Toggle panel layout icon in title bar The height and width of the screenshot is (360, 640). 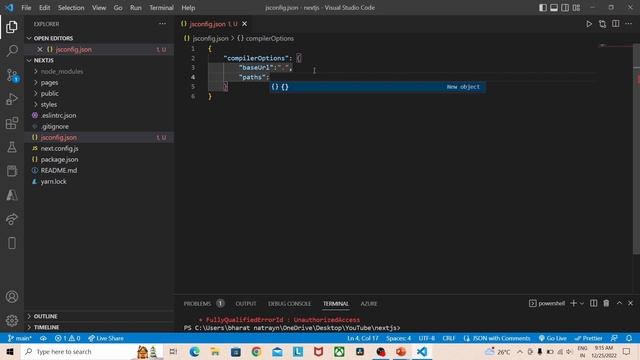[554, 8]
